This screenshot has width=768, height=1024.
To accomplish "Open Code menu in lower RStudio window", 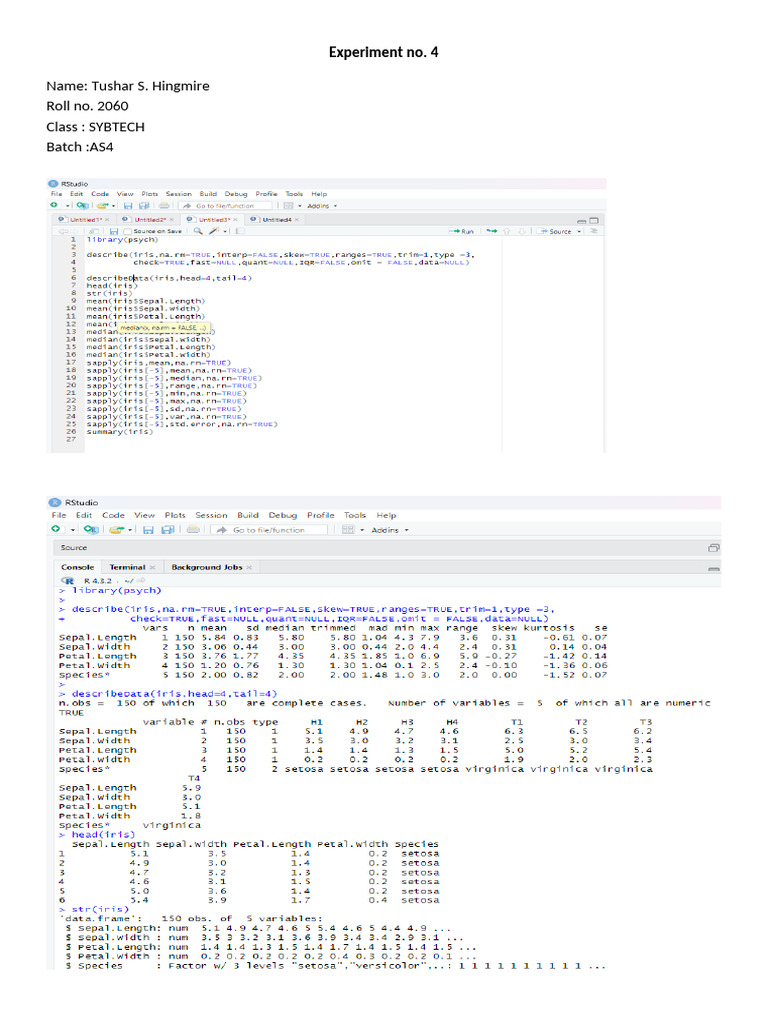I will click(x=113, y=515).
